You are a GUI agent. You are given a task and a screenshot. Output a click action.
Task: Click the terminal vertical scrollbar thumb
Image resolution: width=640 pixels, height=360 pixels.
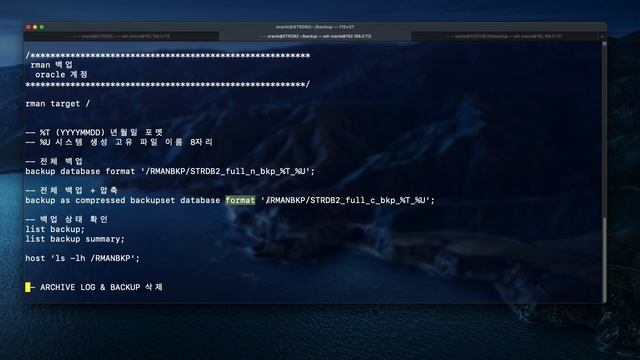coord(604,260)
